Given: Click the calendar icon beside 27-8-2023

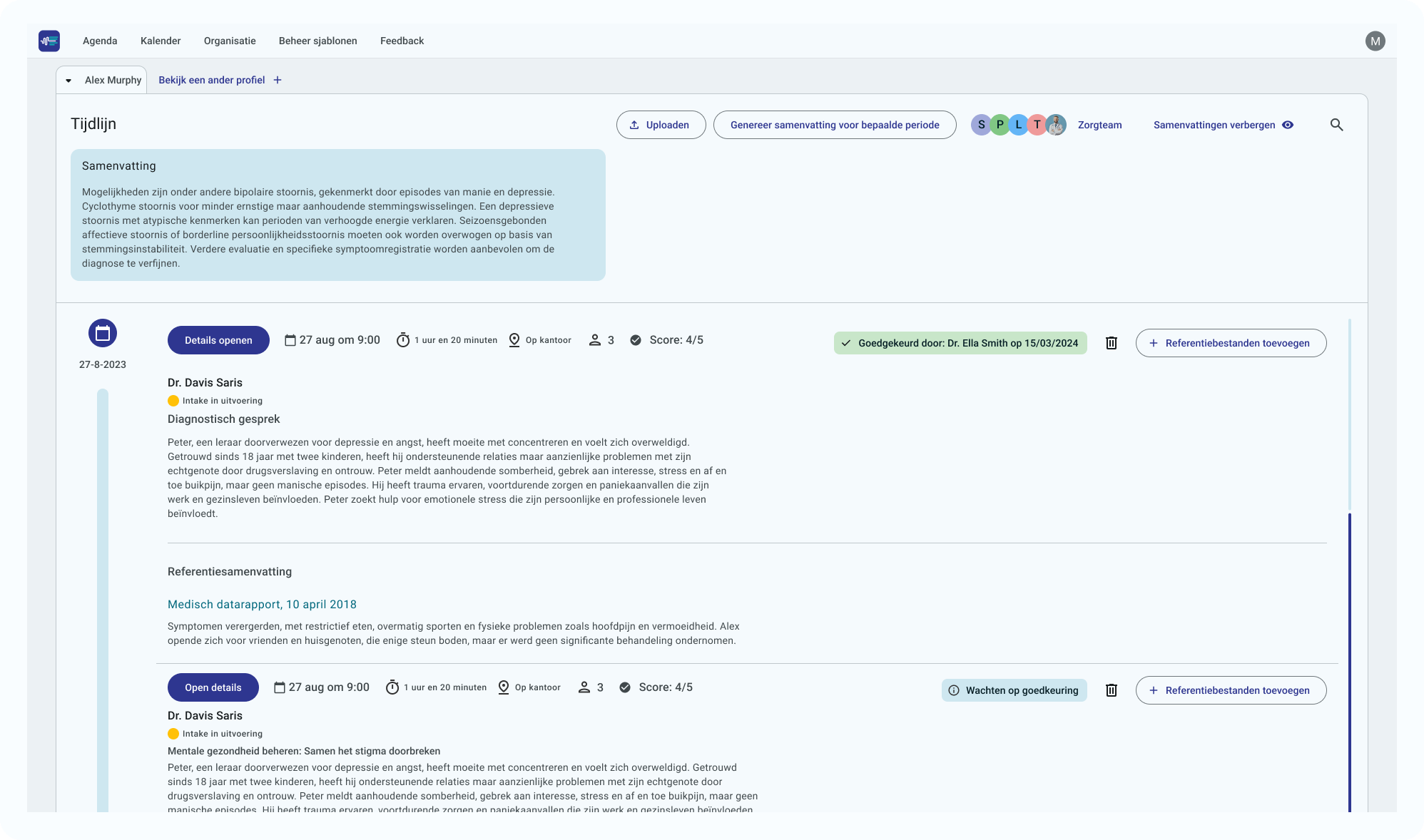Looking at the screenshot, I should pyautogui.click(x=102, y=333).
